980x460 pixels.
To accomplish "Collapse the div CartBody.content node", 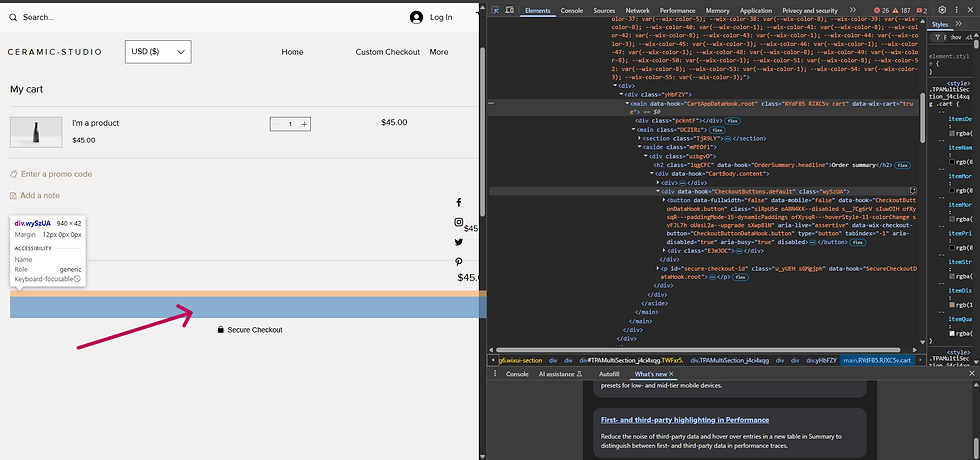I will click(x=652, y=174).
